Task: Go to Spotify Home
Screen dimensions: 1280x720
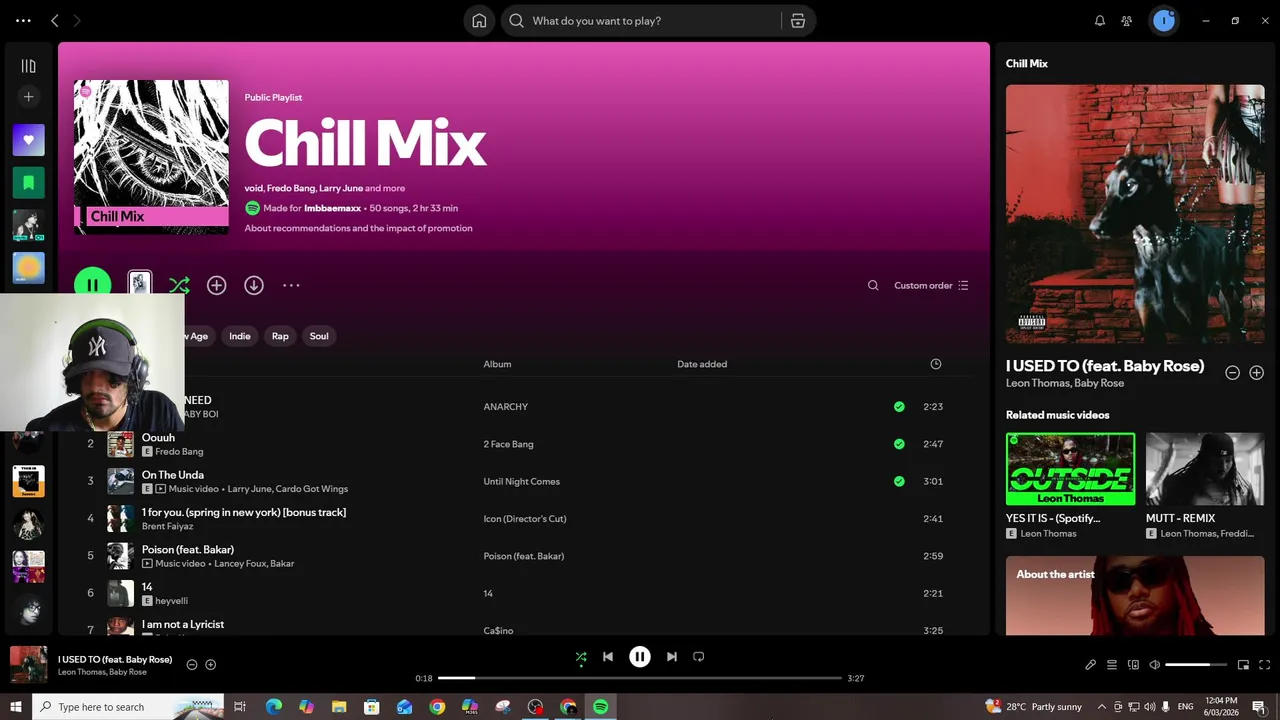Action: coord(479,21)
